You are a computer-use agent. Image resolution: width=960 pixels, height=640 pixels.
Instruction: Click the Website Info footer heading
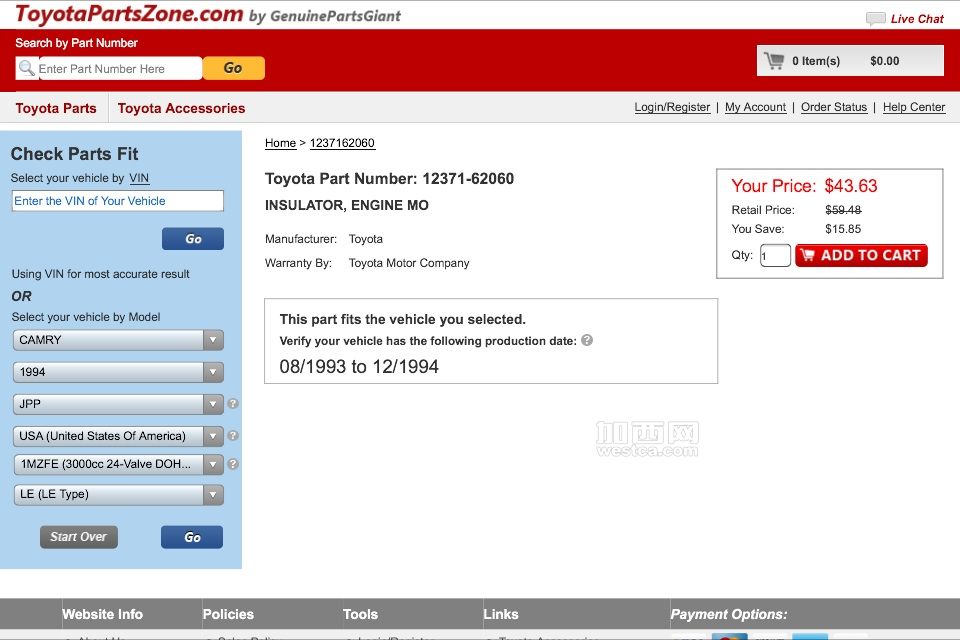(x=102, y=614)
